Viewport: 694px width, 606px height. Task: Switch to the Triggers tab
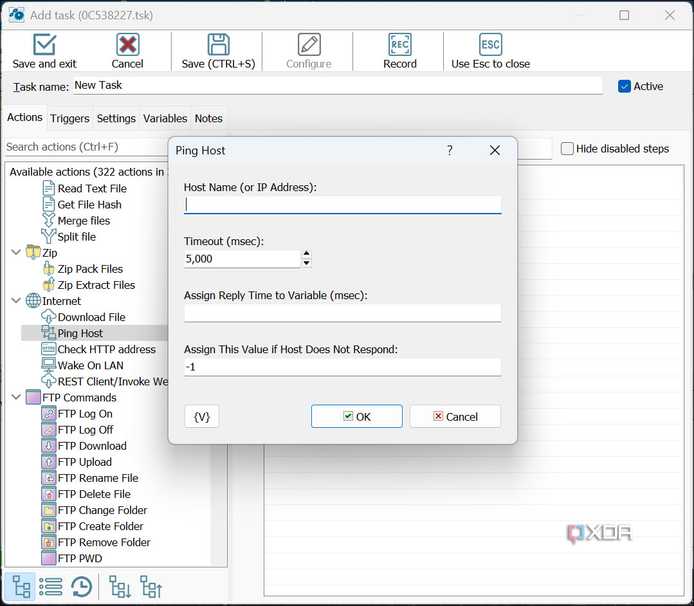click(69, 119)
